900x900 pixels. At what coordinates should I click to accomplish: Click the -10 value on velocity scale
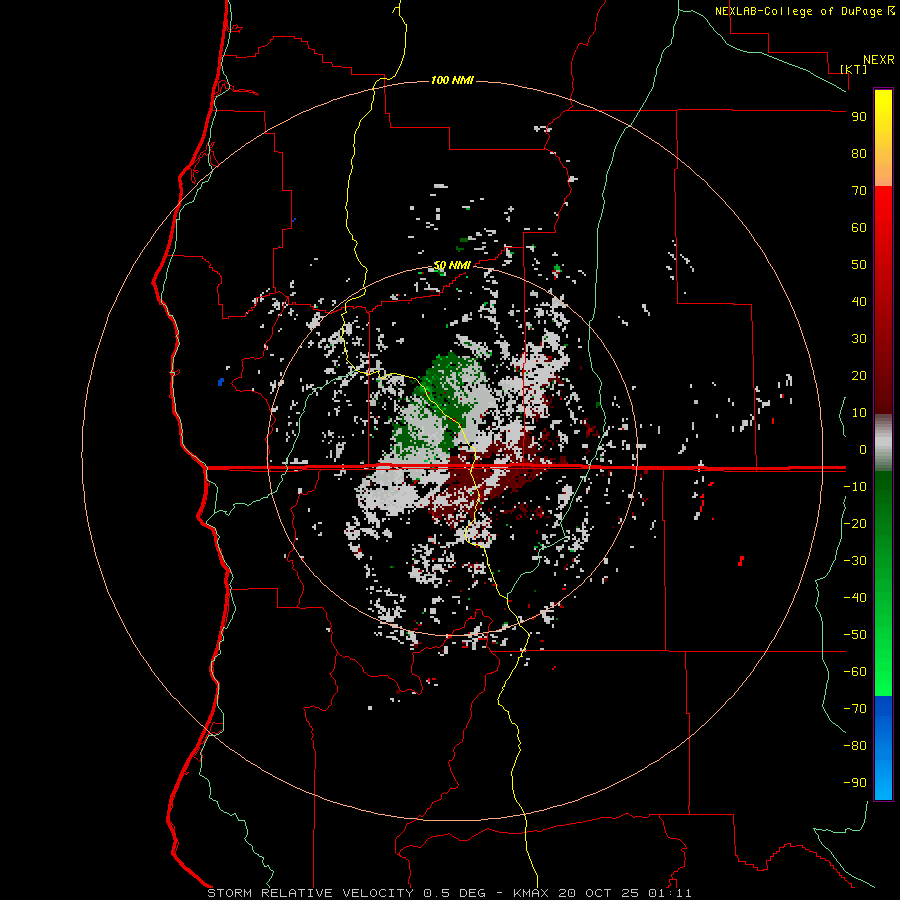(855, 487)
